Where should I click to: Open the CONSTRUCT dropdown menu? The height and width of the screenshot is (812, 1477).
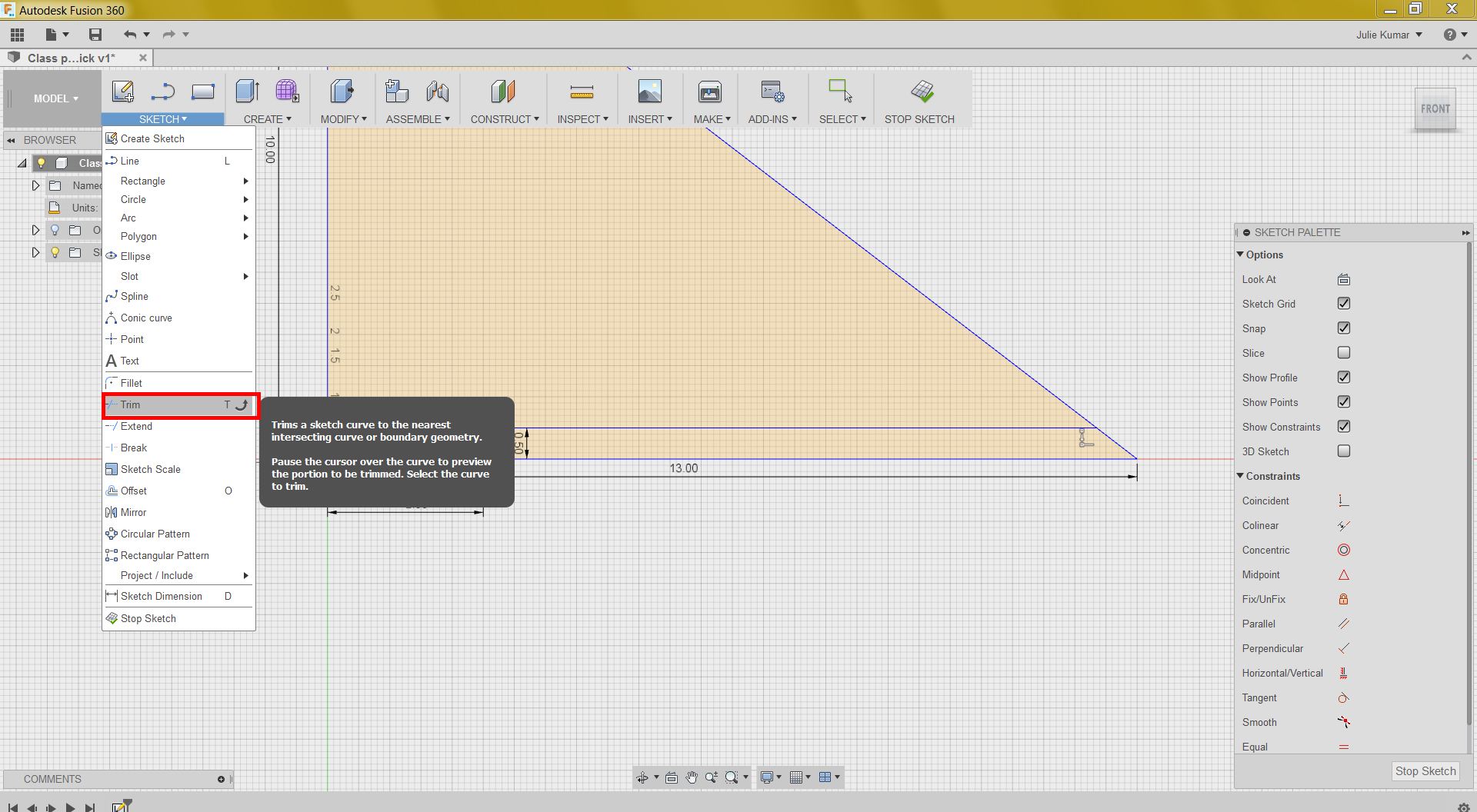[505, 119]
